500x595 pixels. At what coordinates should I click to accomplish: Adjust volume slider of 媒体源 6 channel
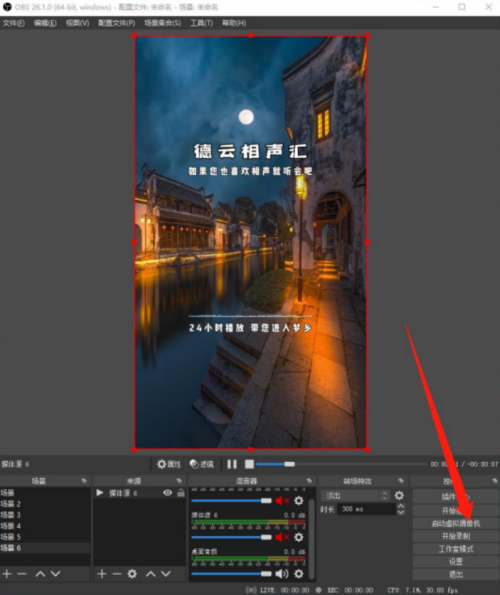click(x=231, y=537)
